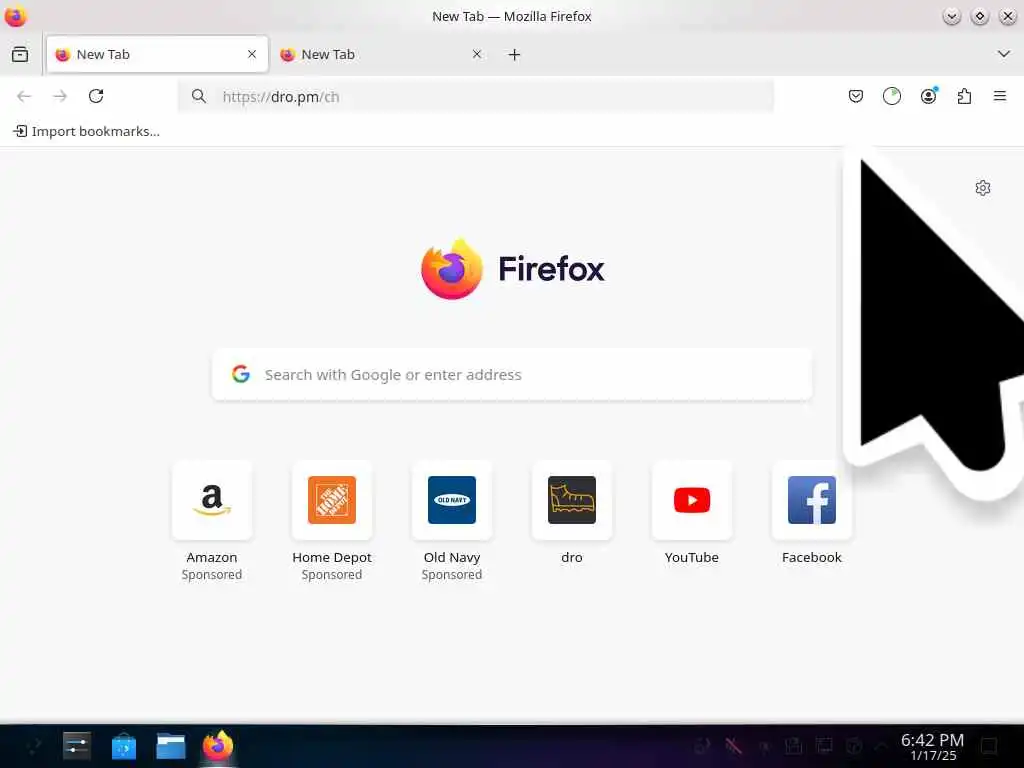The height and width of the screenshot is (768, 1024).
Task: Open the hamburger application menu
Action: coord(1000,97)
